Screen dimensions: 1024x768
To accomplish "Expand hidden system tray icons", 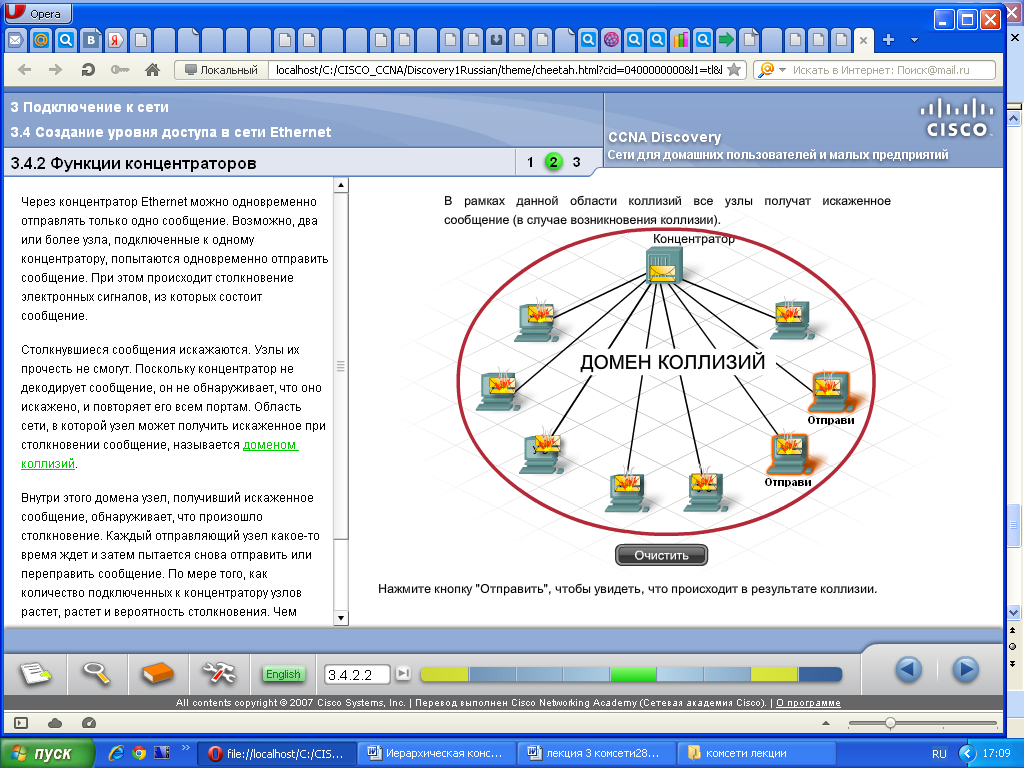I will tap(967, 754).
